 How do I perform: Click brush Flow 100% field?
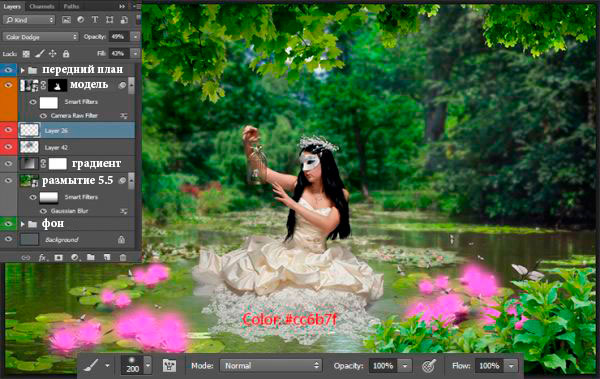[x=490, y=366]
